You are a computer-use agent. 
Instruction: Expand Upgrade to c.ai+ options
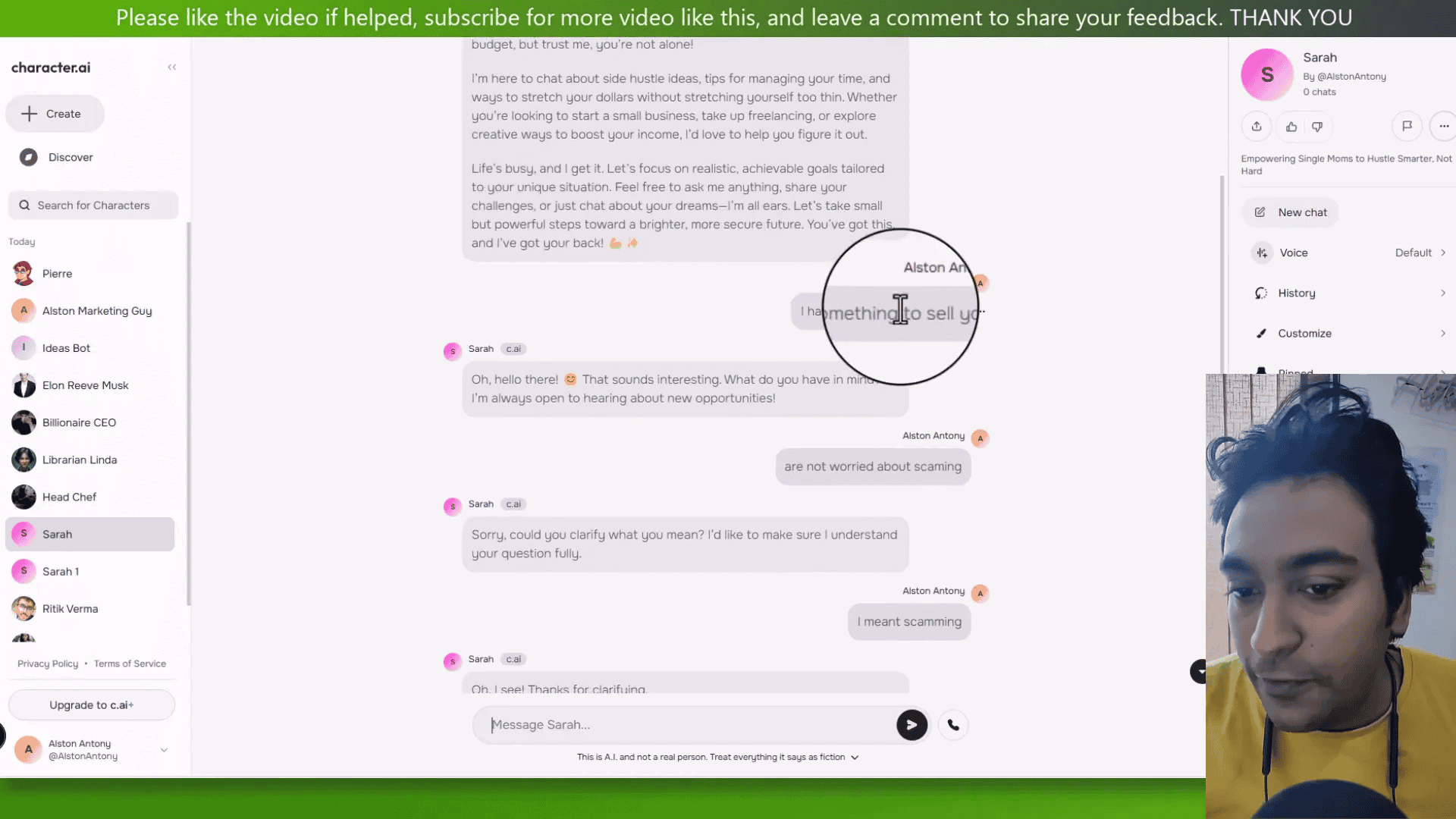(x=91, y=705)
